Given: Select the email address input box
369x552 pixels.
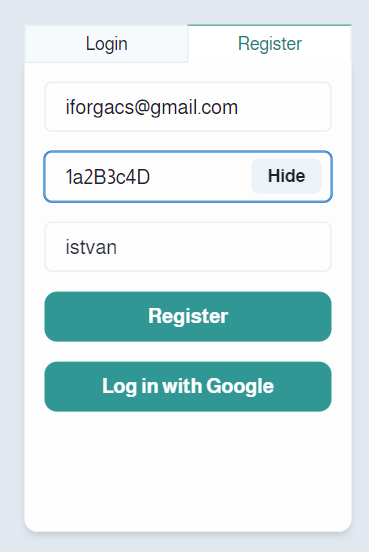Looking at the screenshot, I should [188, 107].
